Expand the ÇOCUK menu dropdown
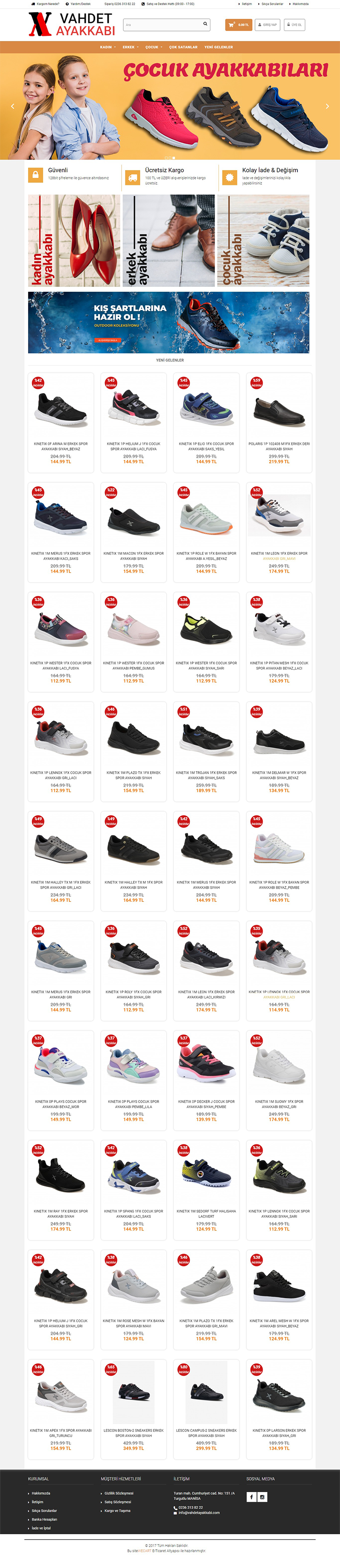Image resolution: width=340 pixels, height=1568 pixels. (154, 47)
